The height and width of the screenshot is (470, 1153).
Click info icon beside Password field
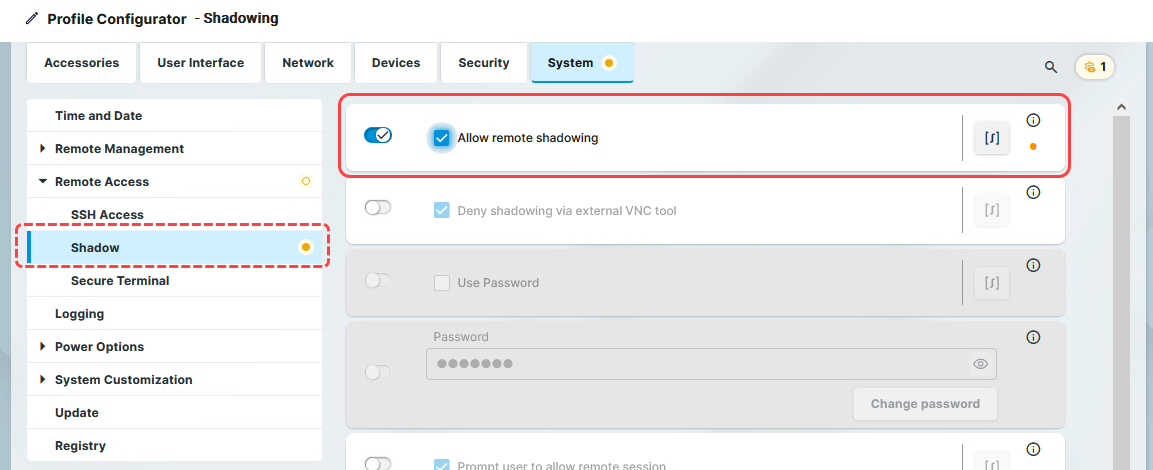click(1034, 337)
